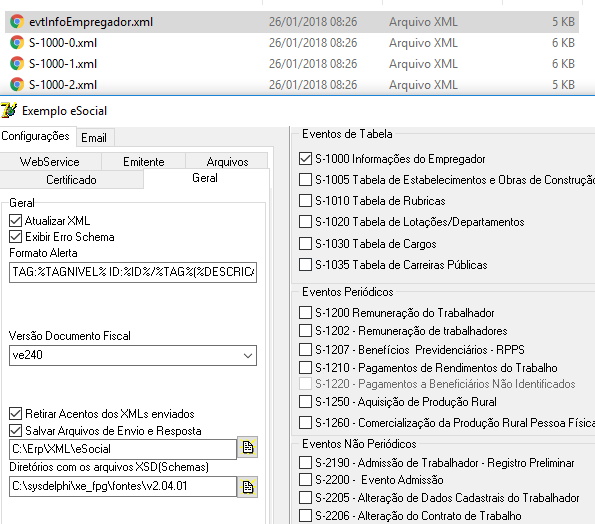Check S-2206 Alteração do Contrato de Trabalho
The height and width of the screenshot is (524, 595).
(305, 516)
